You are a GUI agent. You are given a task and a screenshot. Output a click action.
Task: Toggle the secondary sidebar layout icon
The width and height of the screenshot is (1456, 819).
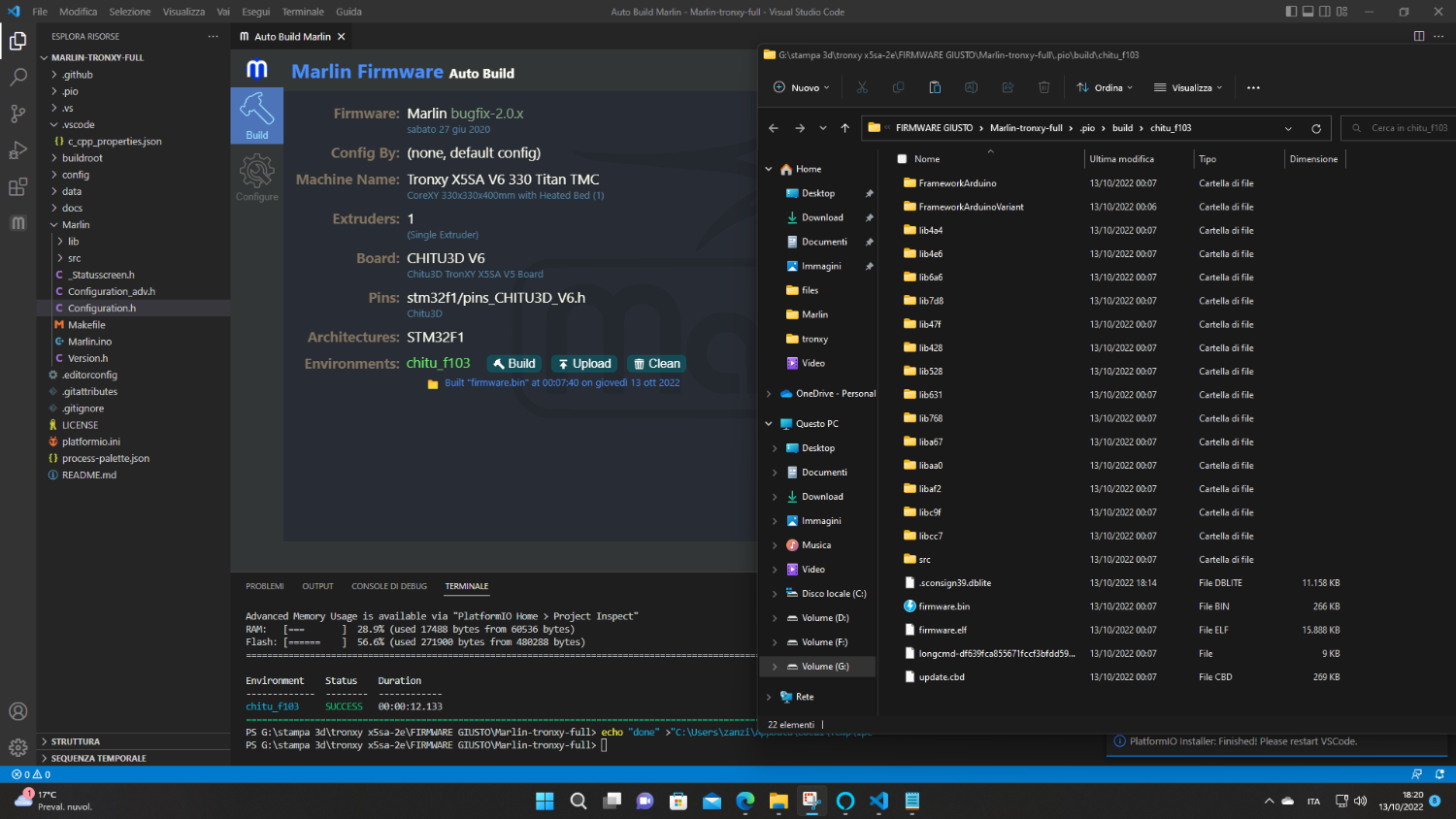pos(1325,12)
